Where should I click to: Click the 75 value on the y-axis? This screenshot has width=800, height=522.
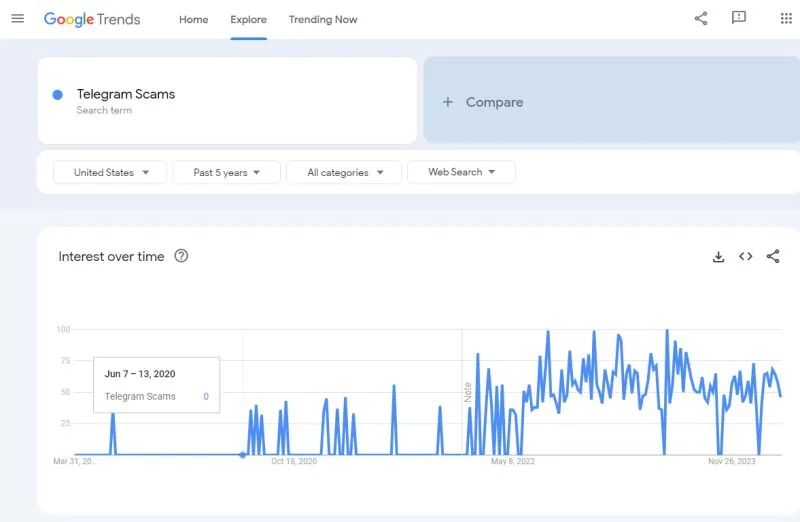click(x=65, y=361)
